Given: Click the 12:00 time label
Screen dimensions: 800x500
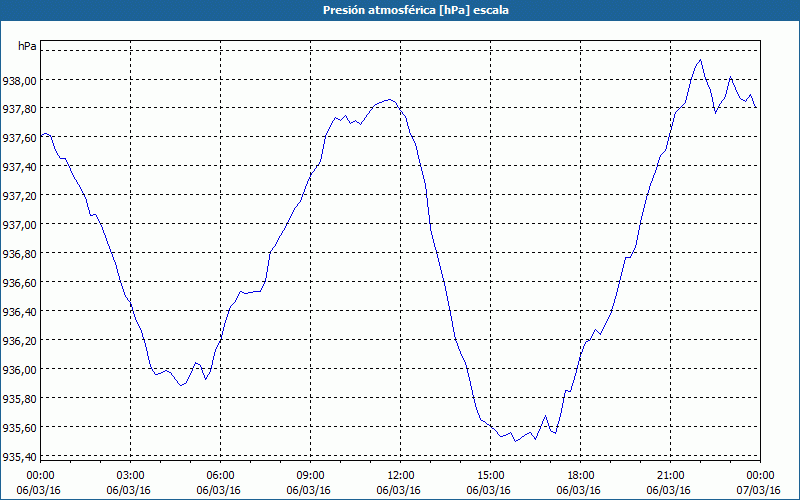Looking at the screenshot, I should [x=401, y=476].
